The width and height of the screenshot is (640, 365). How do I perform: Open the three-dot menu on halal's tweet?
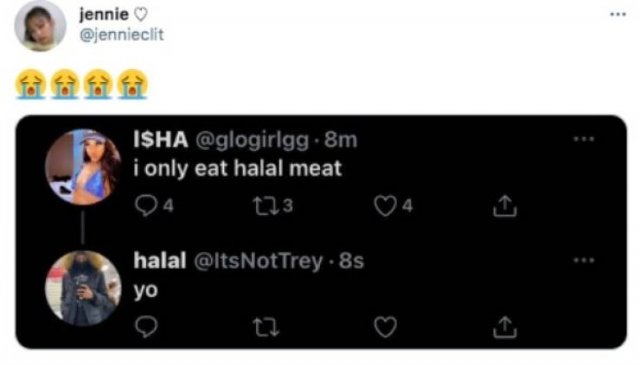(584, 260)
